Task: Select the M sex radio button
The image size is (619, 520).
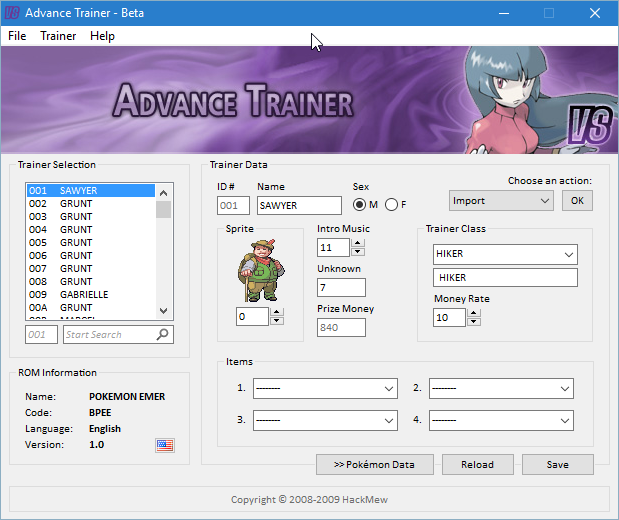Action: 359,205
